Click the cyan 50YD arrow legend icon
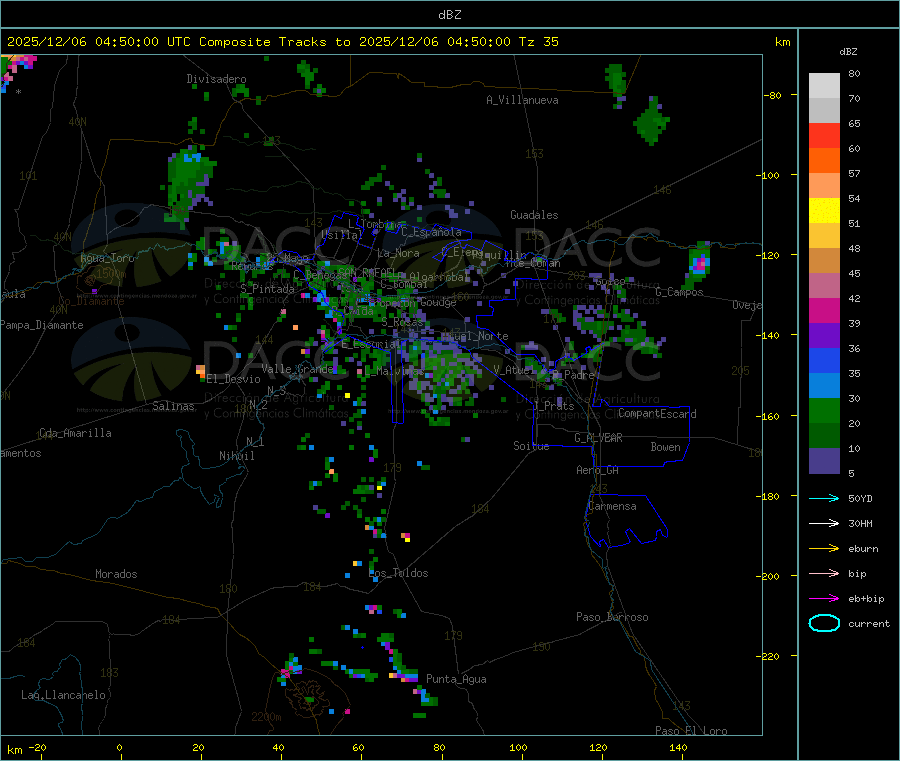 point(824,498)
